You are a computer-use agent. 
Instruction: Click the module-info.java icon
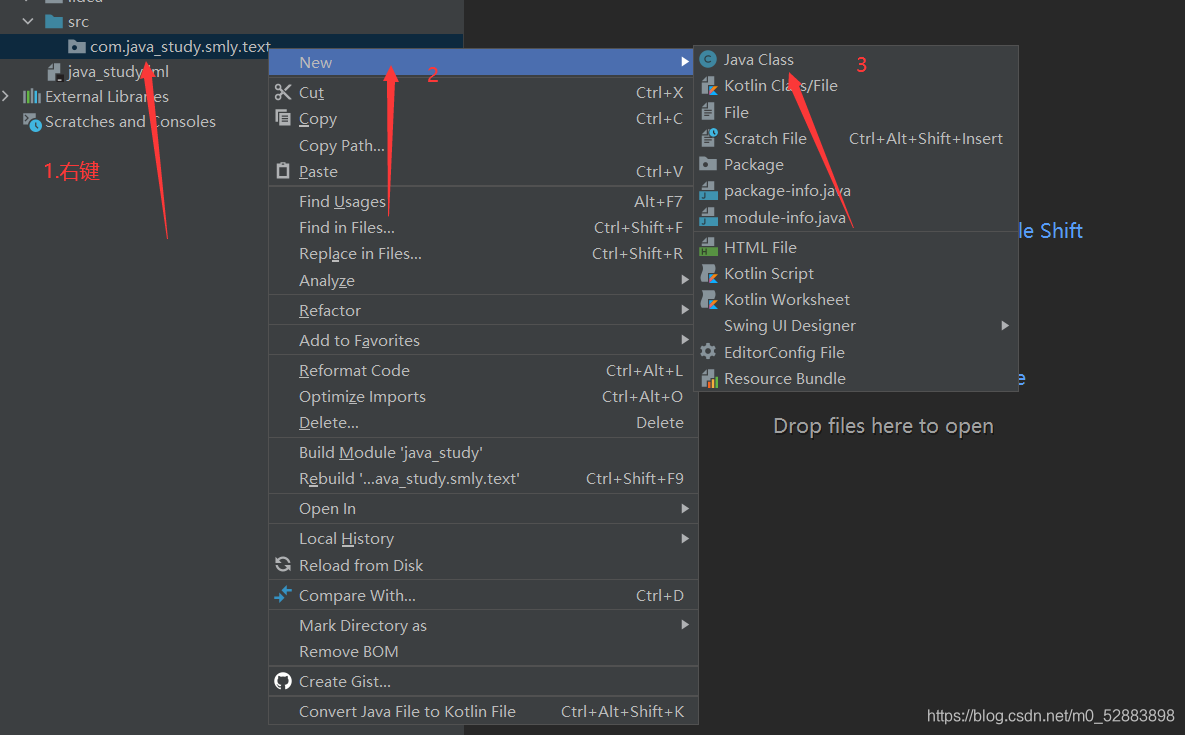coord(708,218)
